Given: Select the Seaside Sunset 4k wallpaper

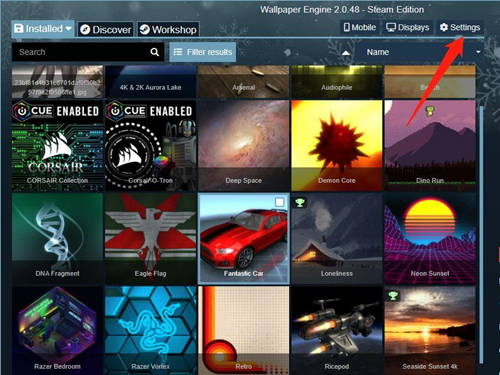Looking at the screenshot, I should coord(430,331).
